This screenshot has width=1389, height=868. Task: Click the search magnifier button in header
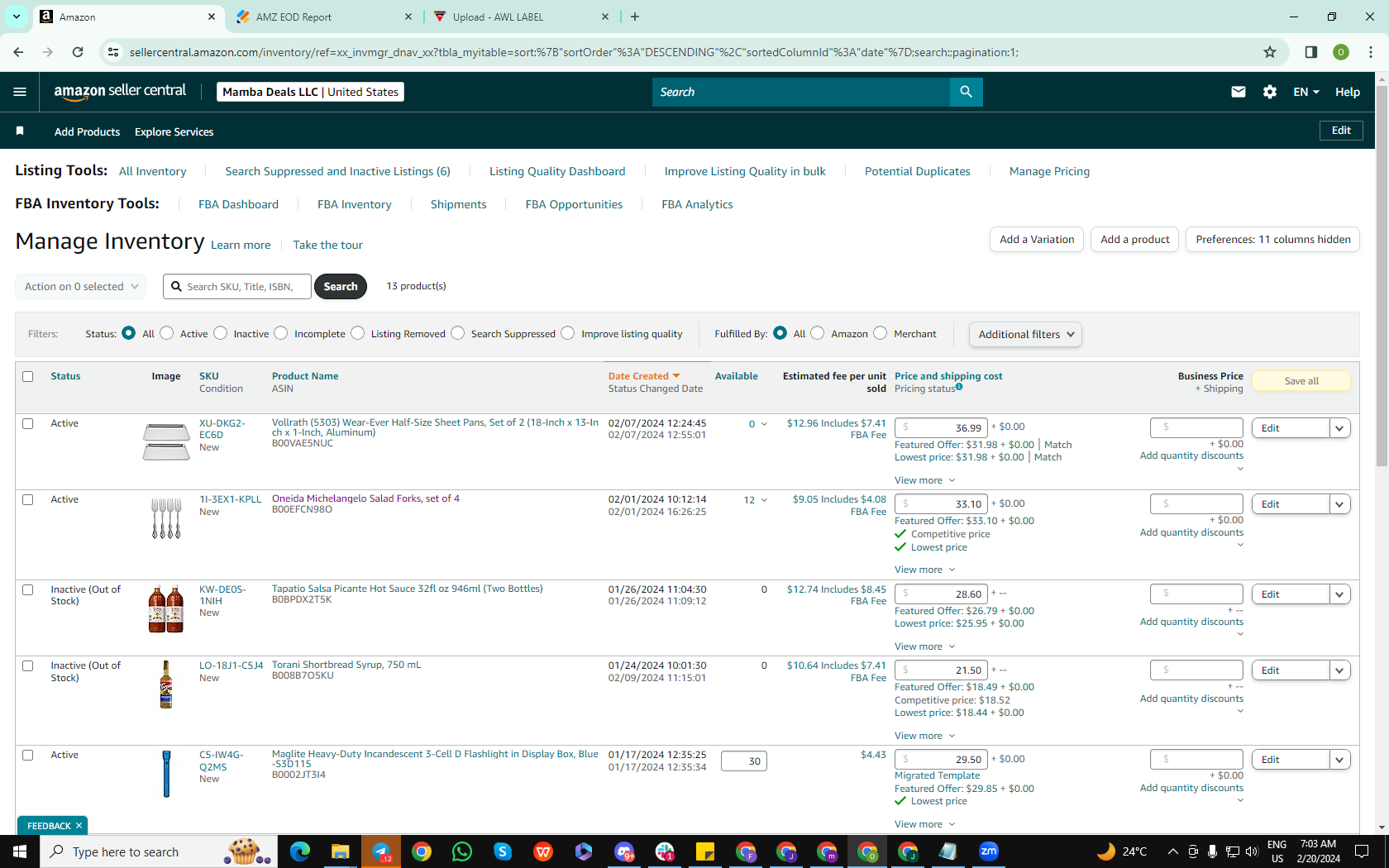(966, 92)
